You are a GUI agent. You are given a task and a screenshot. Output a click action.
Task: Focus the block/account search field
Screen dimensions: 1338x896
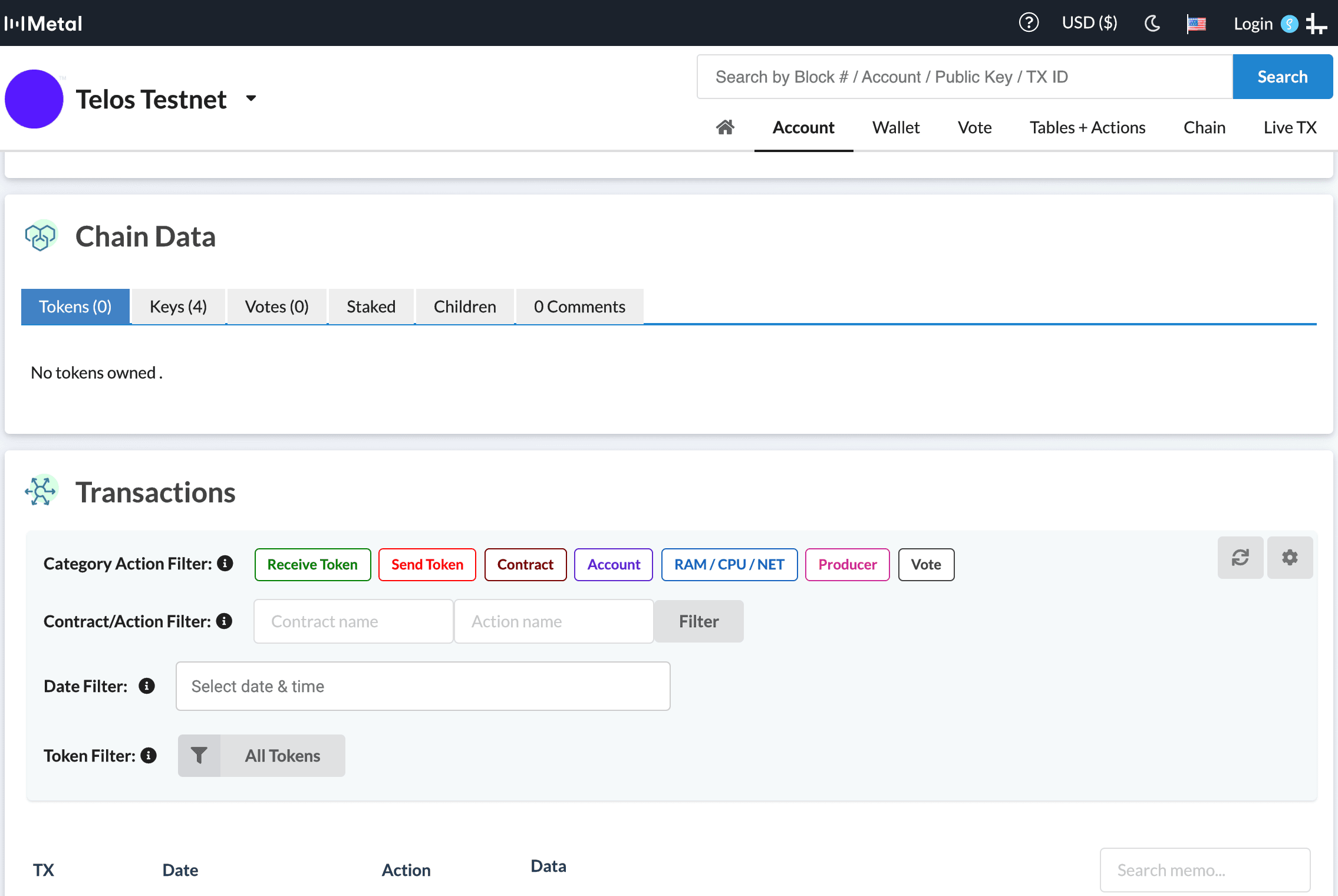(x=965, y=77)
